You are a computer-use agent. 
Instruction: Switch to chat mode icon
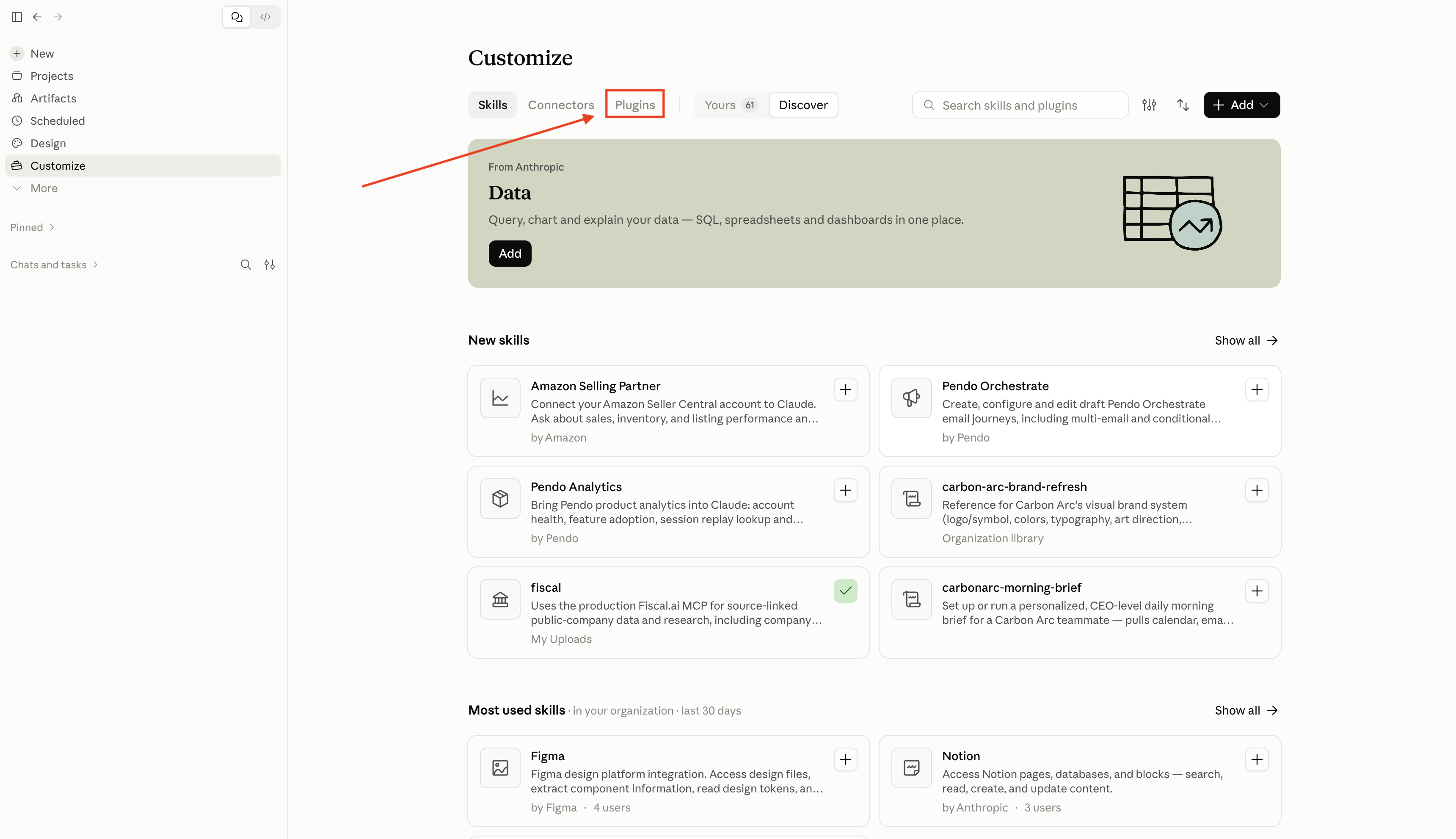pyautogui.click(x=237, y=17)
